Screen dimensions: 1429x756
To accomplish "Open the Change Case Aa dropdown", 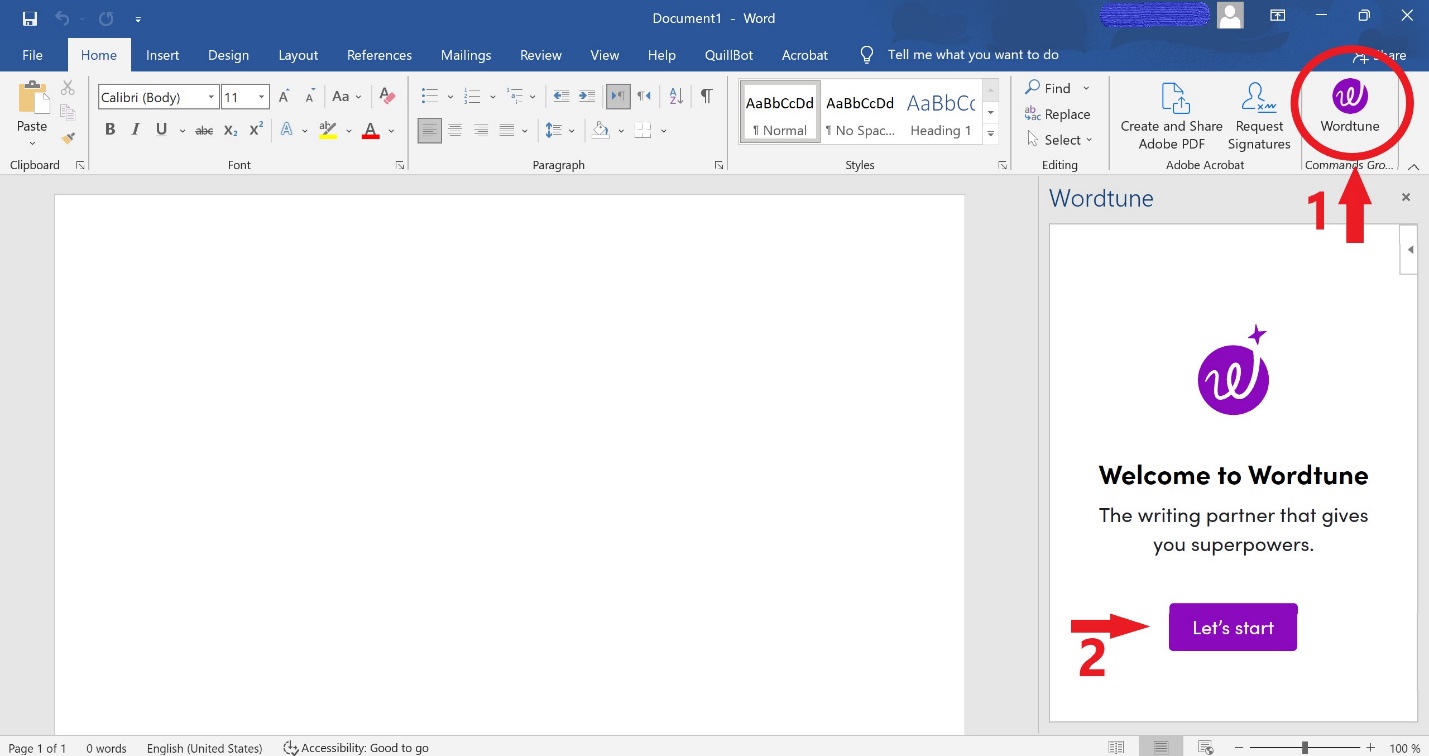I will pyautogui.click(x=347, y=97).
